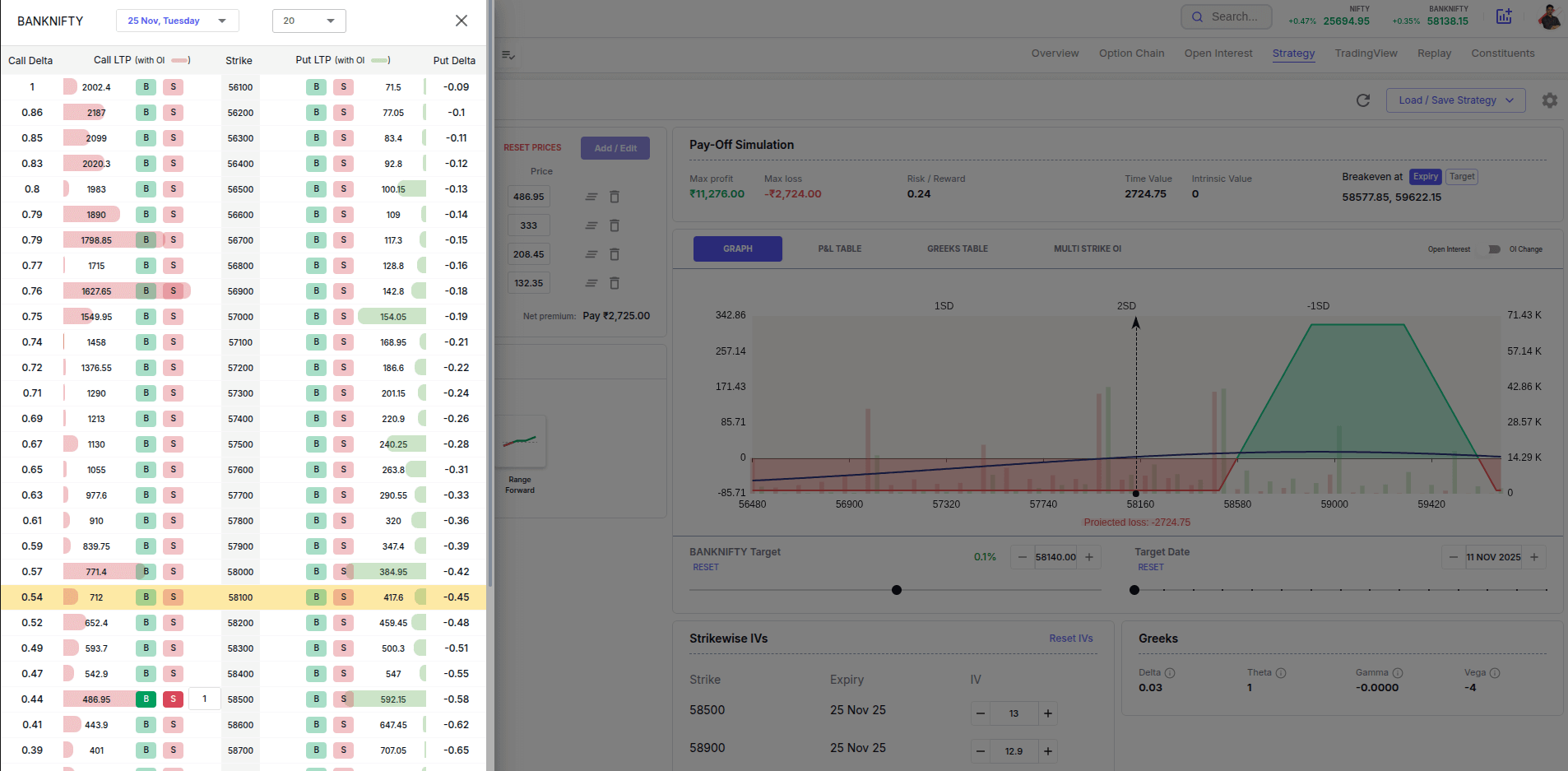Click the info icon next to Delta

[1170, 673]
